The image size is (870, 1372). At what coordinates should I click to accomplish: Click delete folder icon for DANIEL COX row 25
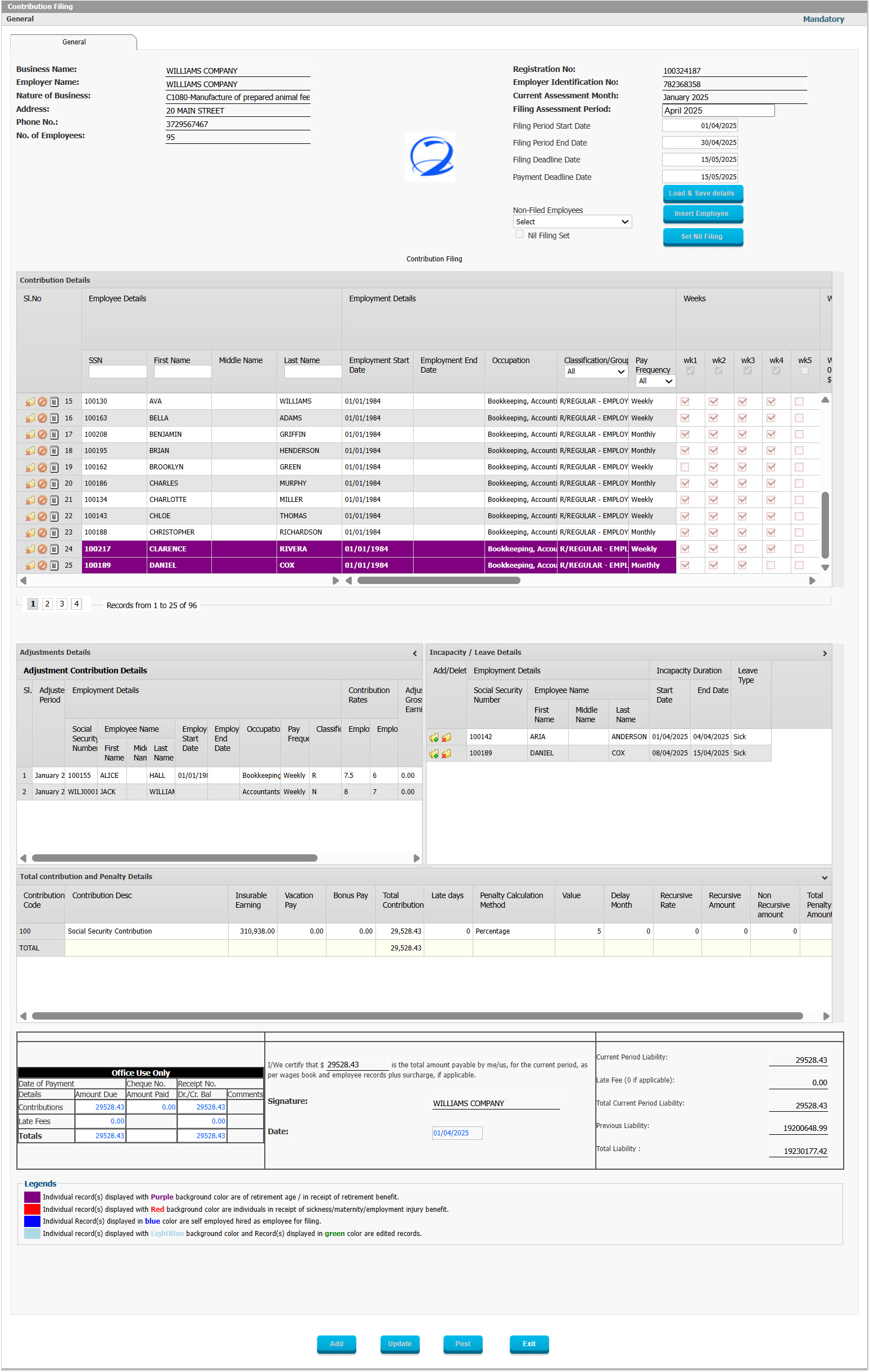point(30,566)
